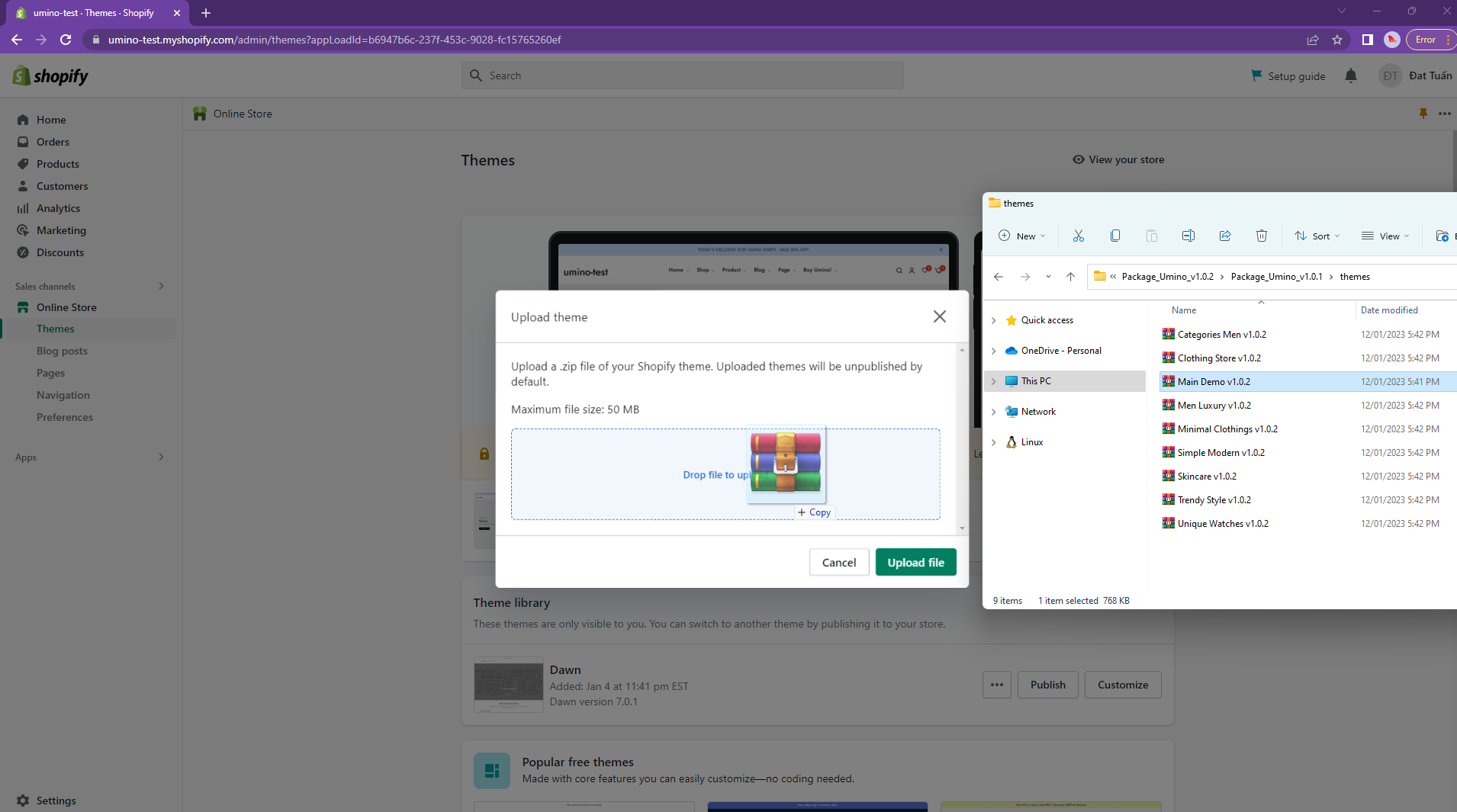The image size is (1457, 812).
Task: Sort files by the Name column header
Action: coord(1184,310)
